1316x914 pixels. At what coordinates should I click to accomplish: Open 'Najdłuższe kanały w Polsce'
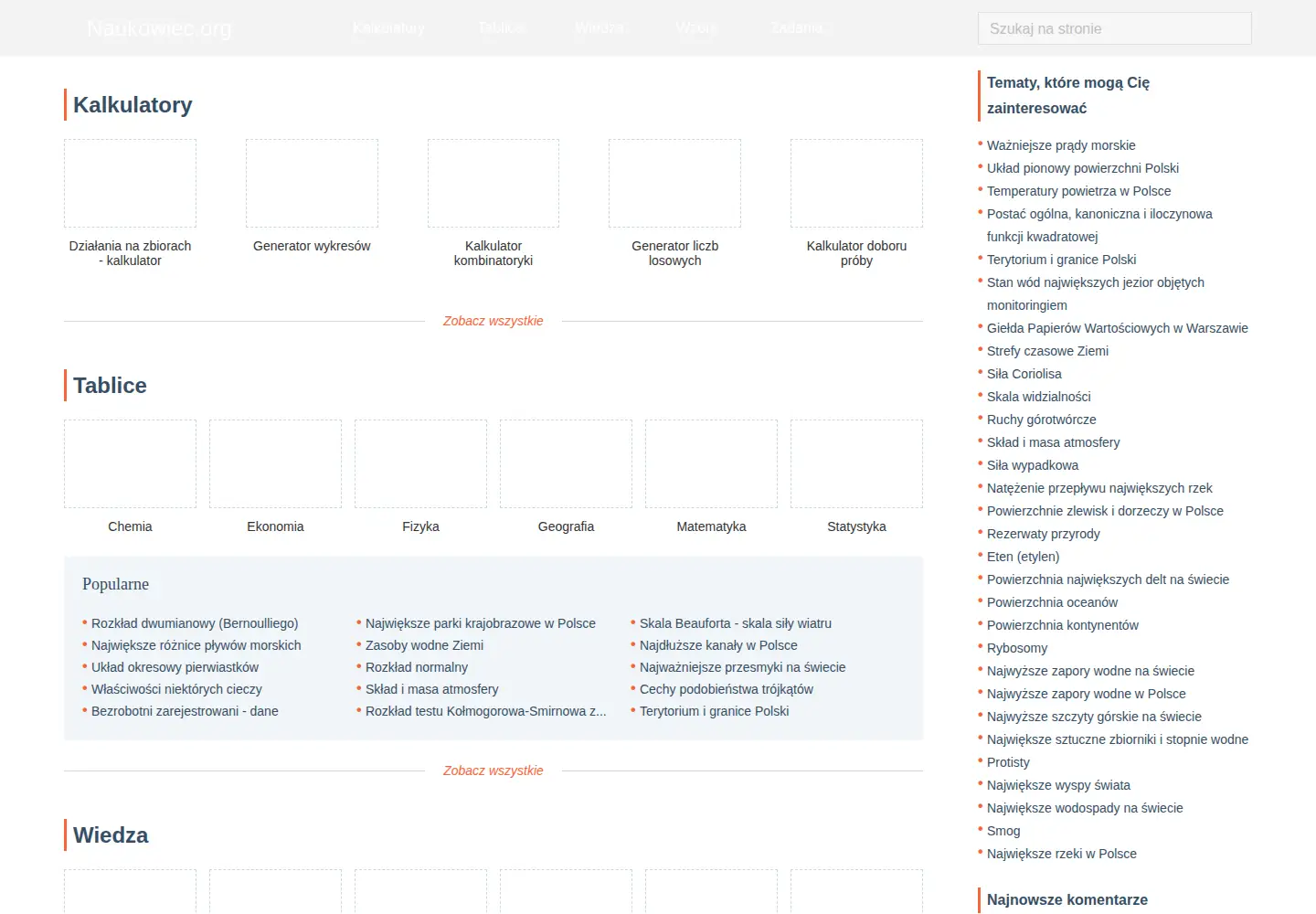[718, 645]
